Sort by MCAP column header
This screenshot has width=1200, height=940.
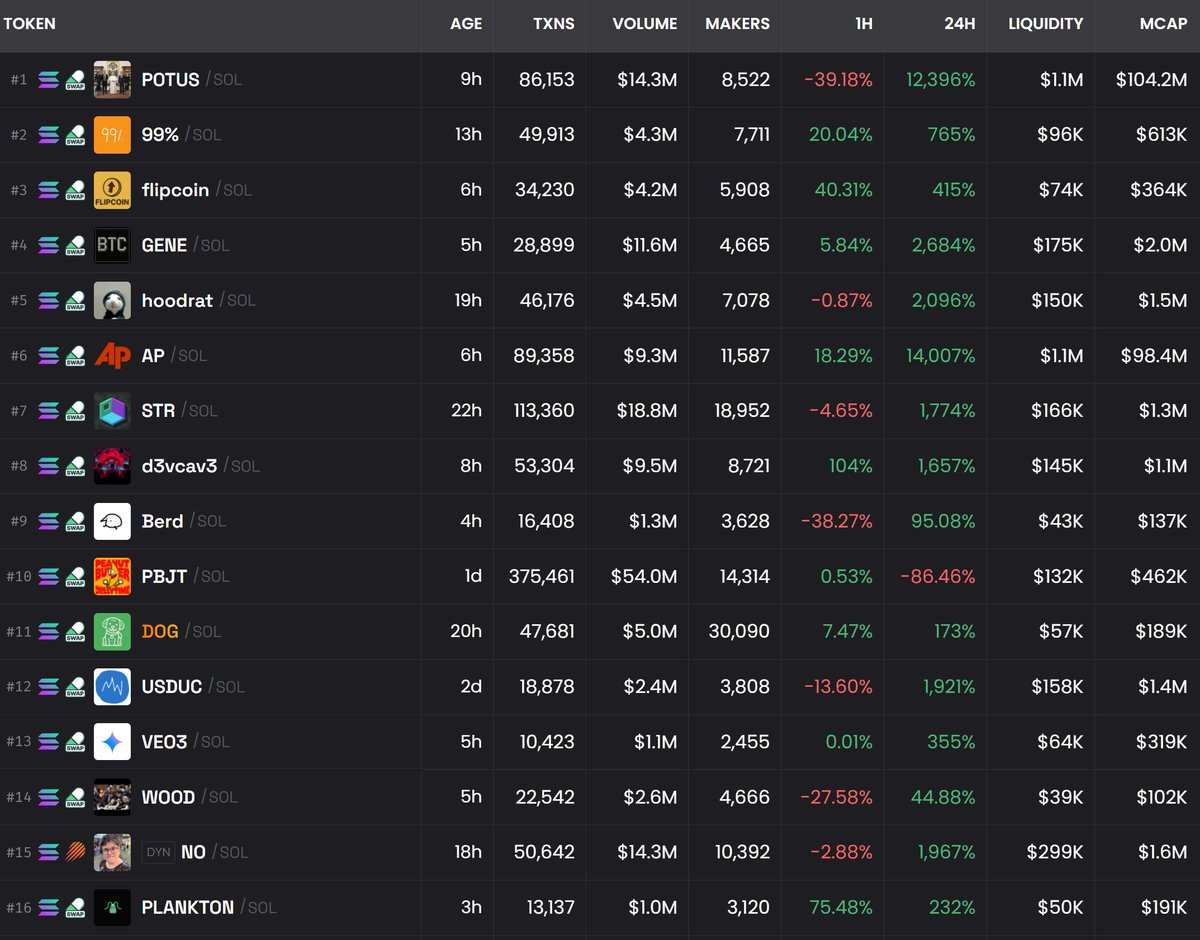coord(1164,24)
